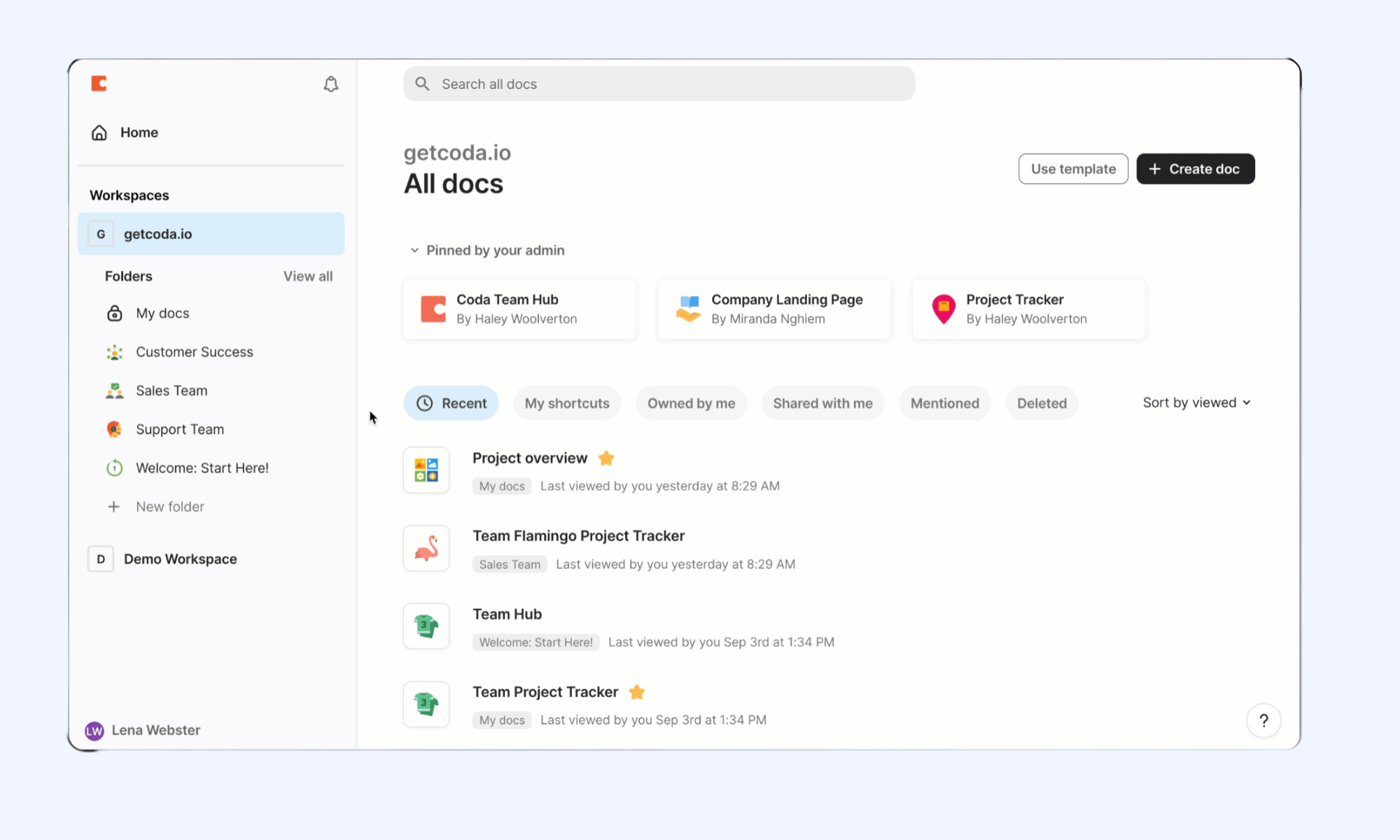Click the Use template button
Viewport: 1400px width, 840px height.
(1073, 169)
